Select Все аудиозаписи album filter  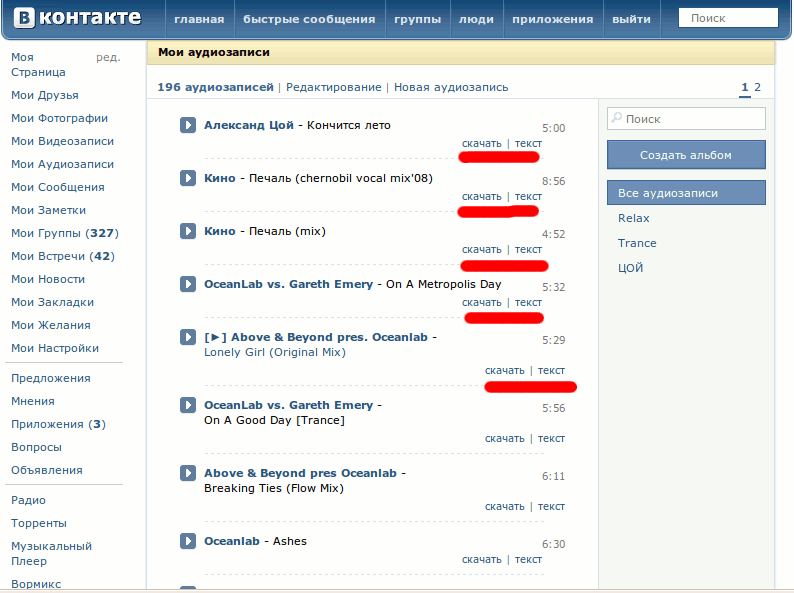[686, 193]
